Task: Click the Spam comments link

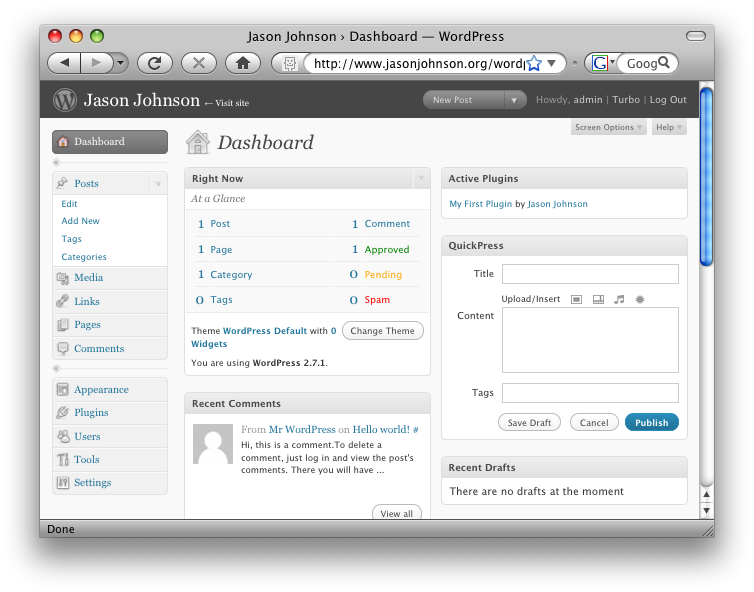Action: tap(377, 300)
